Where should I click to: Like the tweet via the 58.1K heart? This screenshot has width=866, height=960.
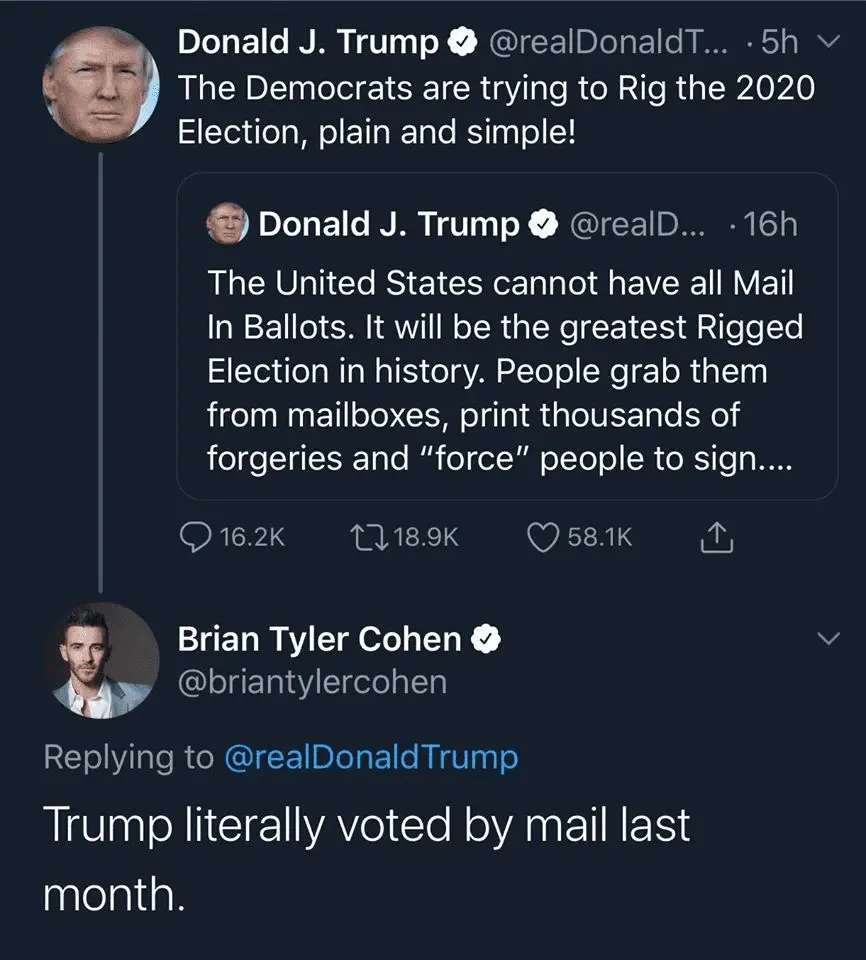tap(541, 537)
